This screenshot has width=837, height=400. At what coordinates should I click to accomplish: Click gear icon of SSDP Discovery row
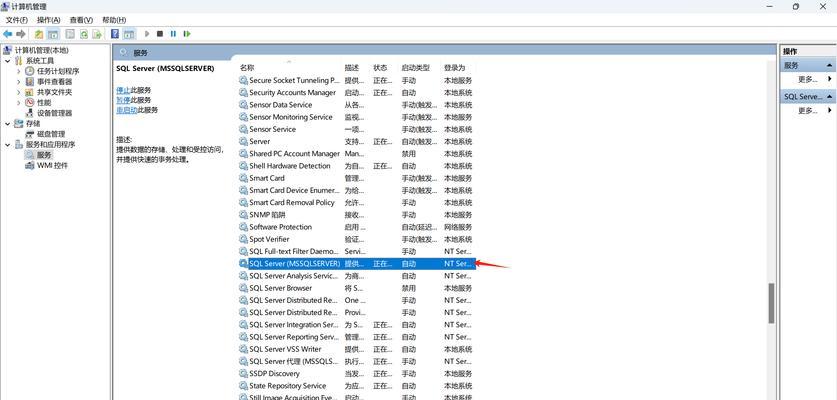coord(243,374)
